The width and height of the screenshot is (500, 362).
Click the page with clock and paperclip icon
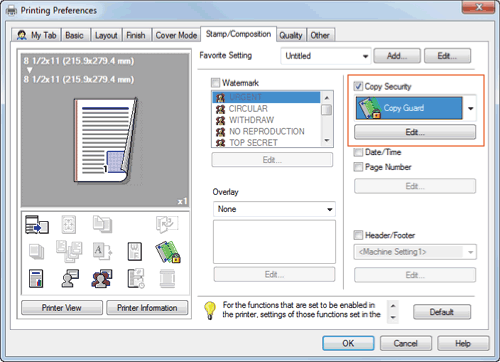[136, 278]
